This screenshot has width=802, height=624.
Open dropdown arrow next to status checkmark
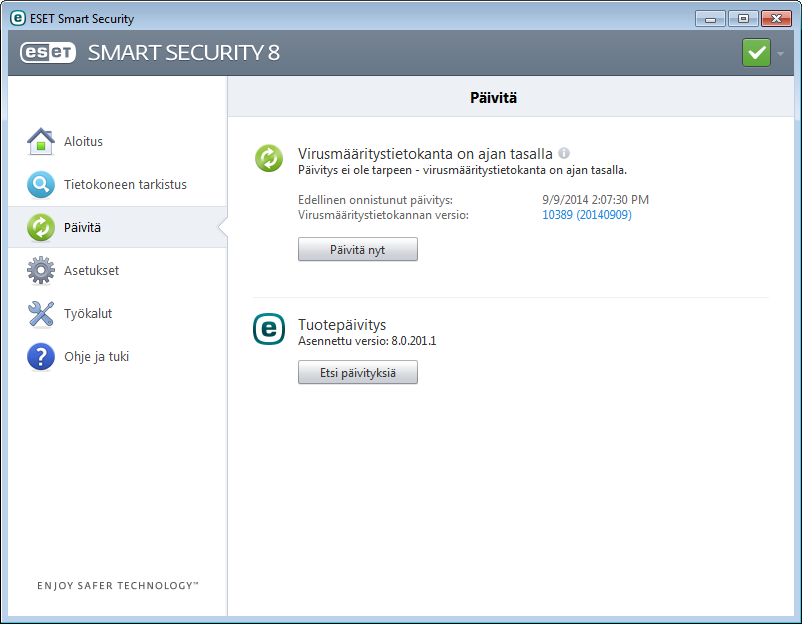coord(781,53)
